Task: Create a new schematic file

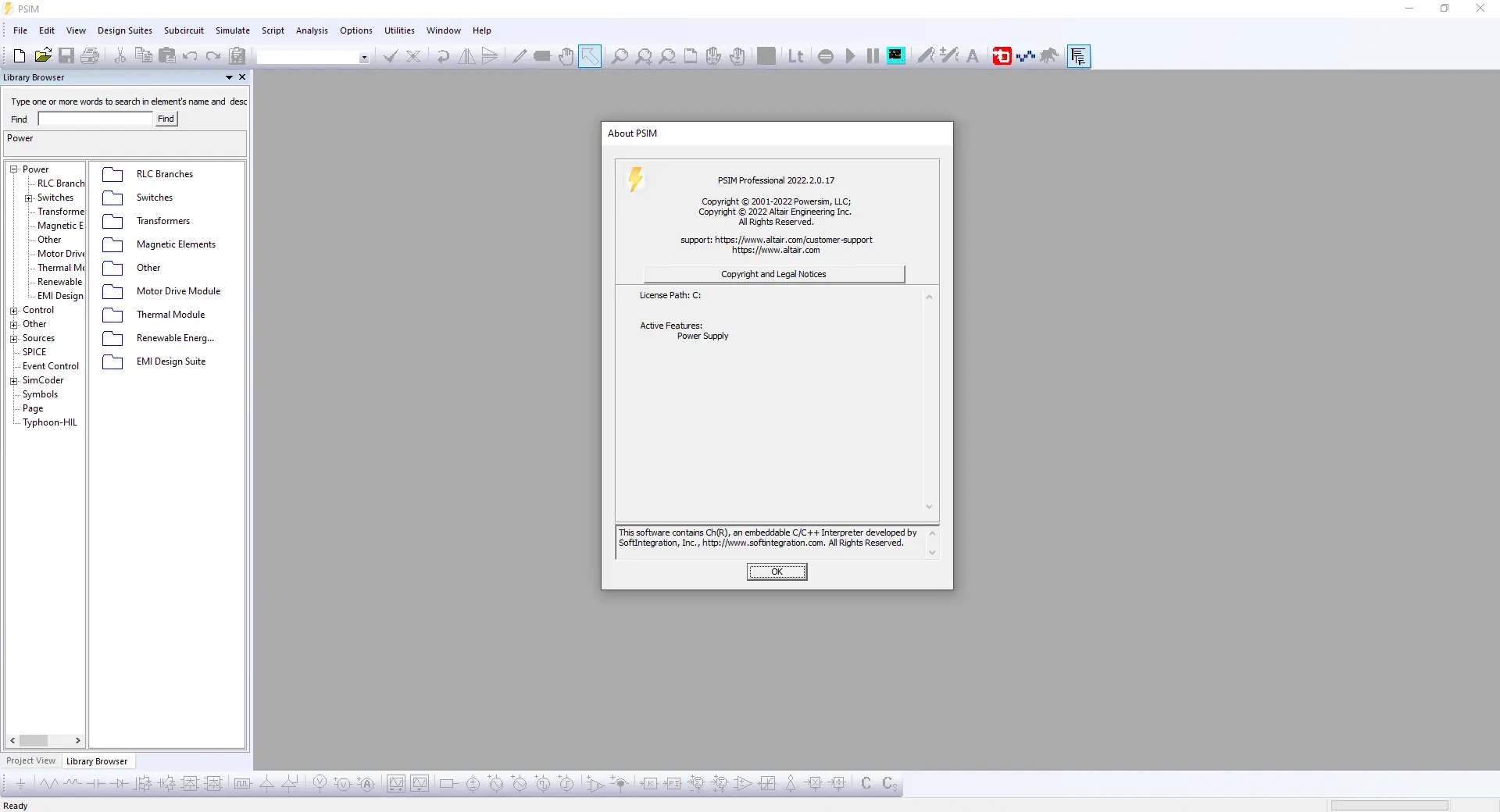Action: [20, 56]
